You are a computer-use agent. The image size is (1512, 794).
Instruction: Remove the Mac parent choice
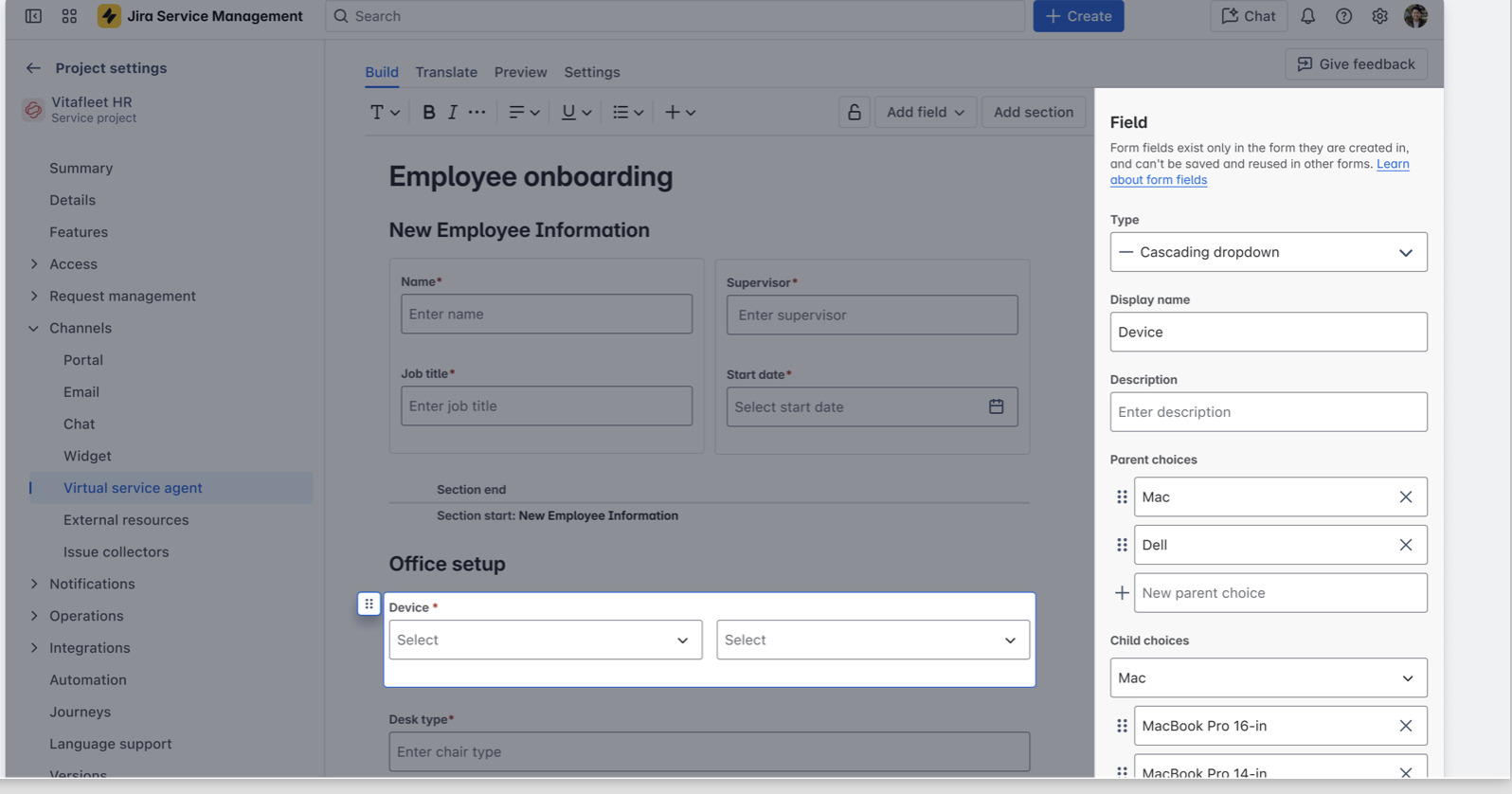pos(1406,496)
